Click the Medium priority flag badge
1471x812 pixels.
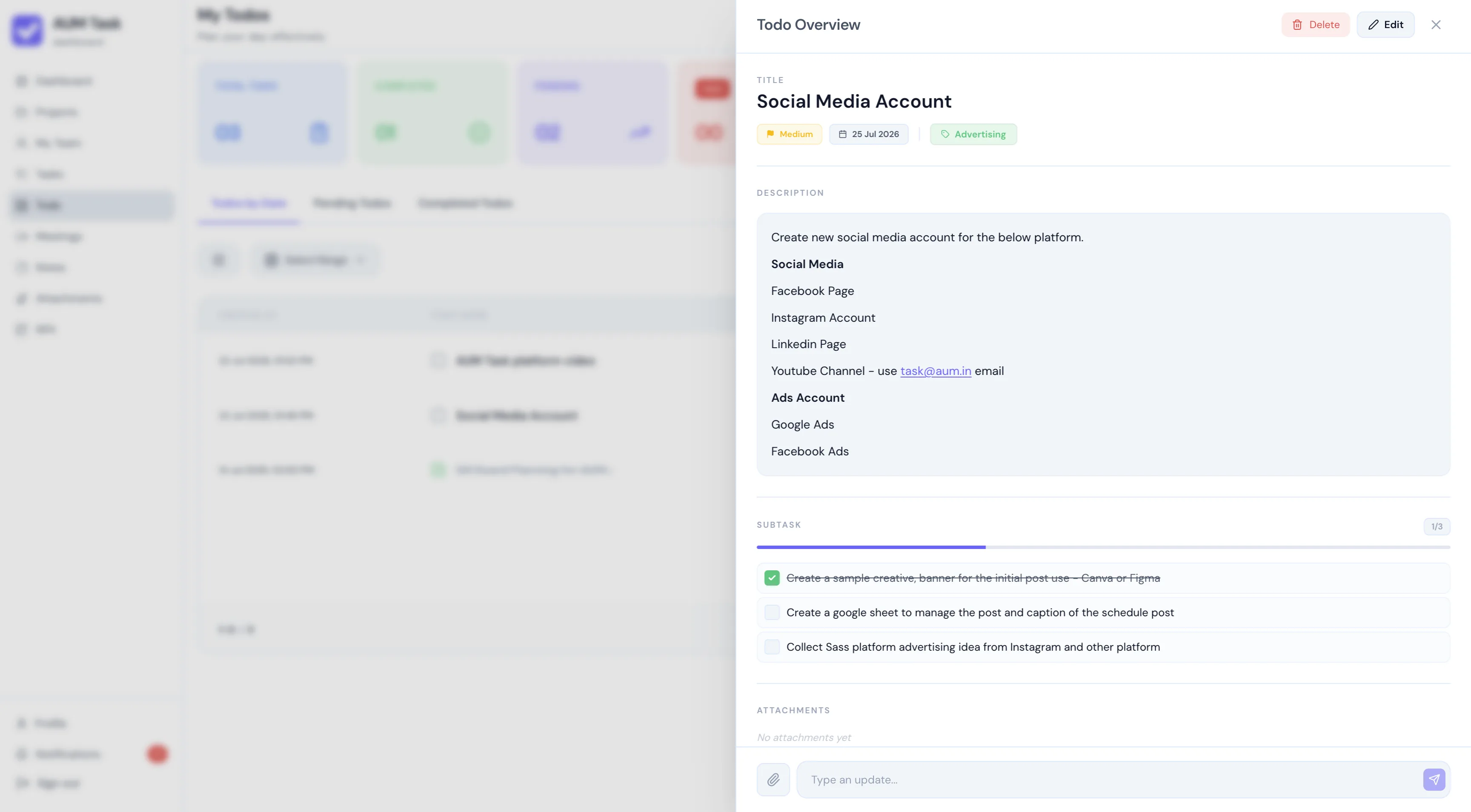click(x=789, y=134)
